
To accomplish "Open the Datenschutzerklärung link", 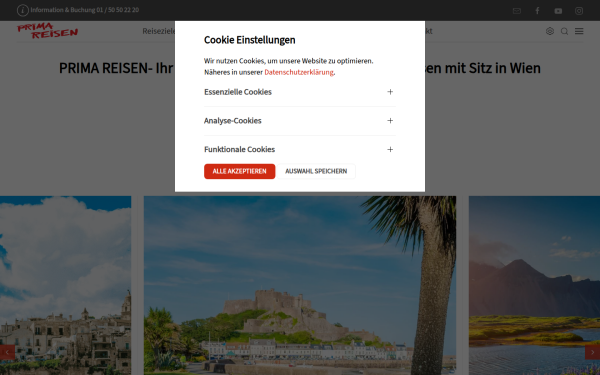I will (299, 72).
